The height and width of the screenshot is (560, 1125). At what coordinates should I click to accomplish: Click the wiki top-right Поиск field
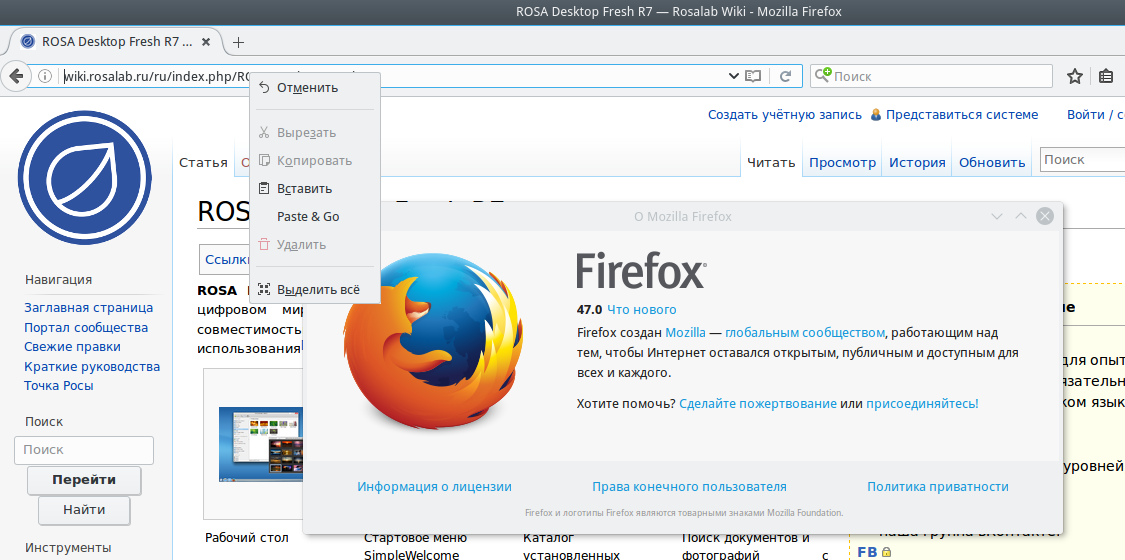[x=1083, y=160]
